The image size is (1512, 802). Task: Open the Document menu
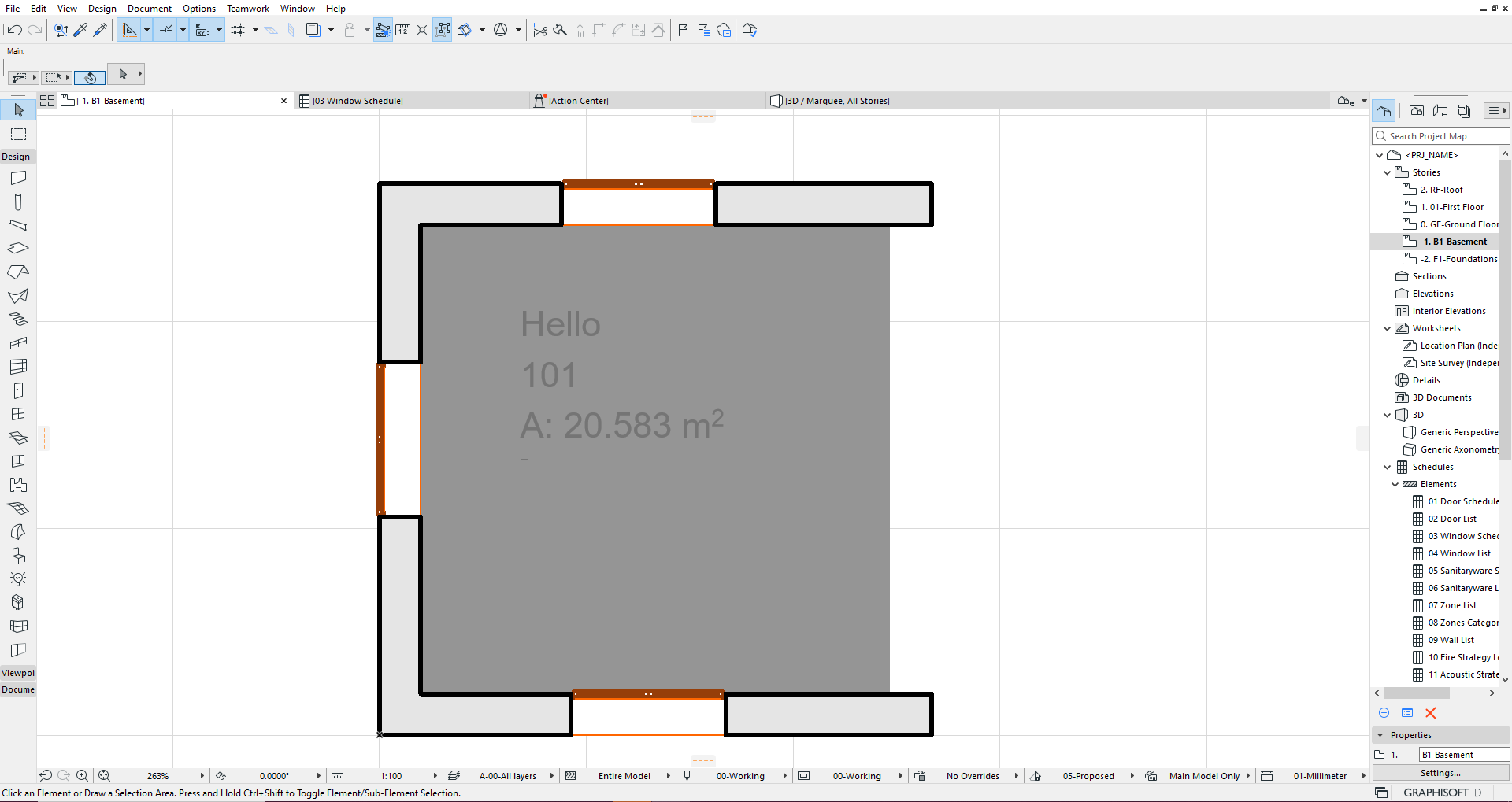pyautogui.click(x=150, y=8)
